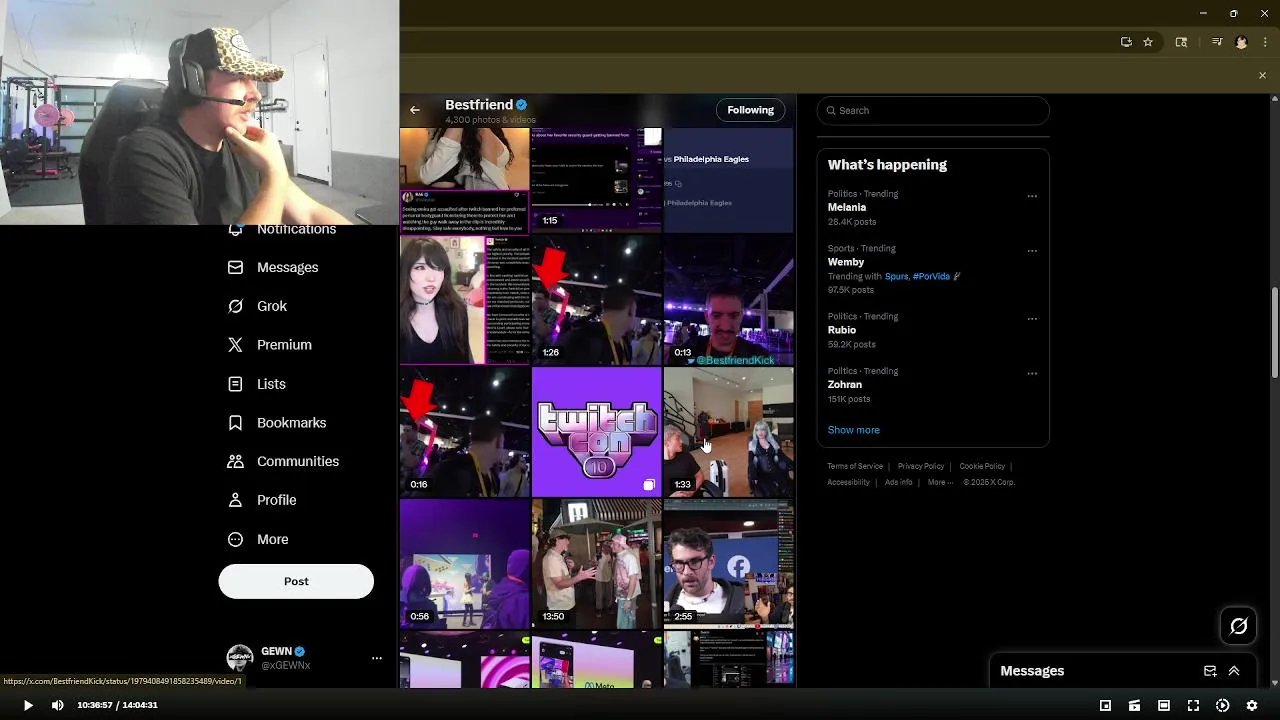Click the Grok icon in sidebar
The image size is (1280, 720).
coord(235,306)
